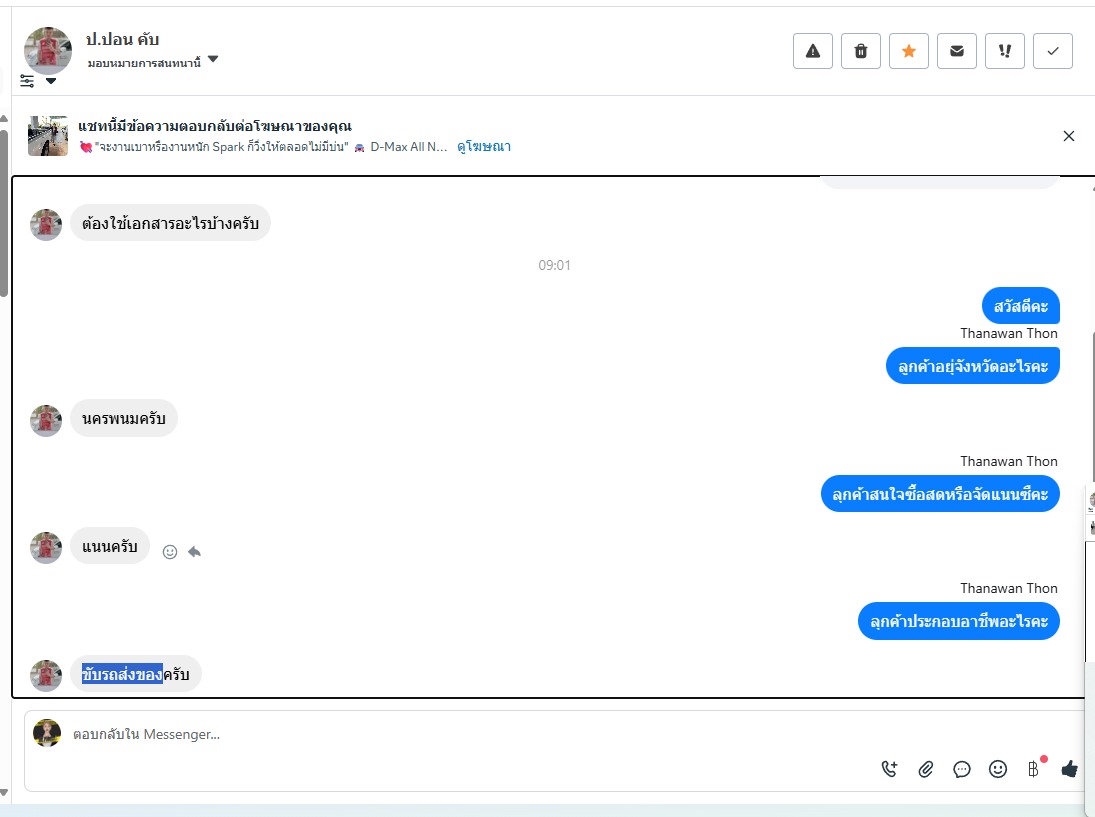This screenshot has width=1095, height=817.
Task: Send a thumbs up like
Action: click(1070, 770)
